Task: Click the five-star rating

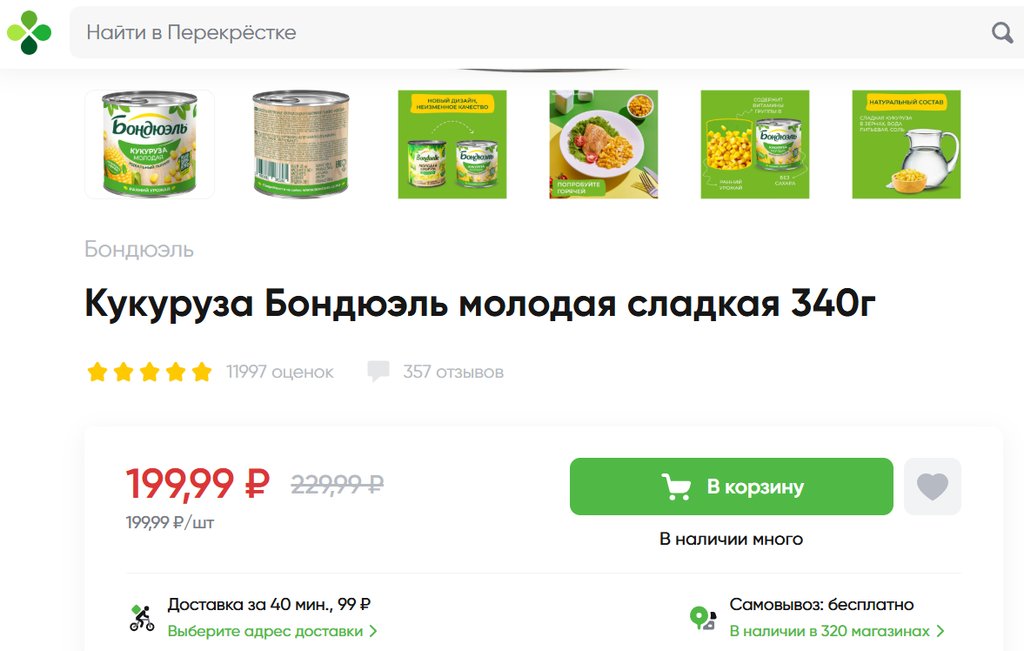Action: 150,372
